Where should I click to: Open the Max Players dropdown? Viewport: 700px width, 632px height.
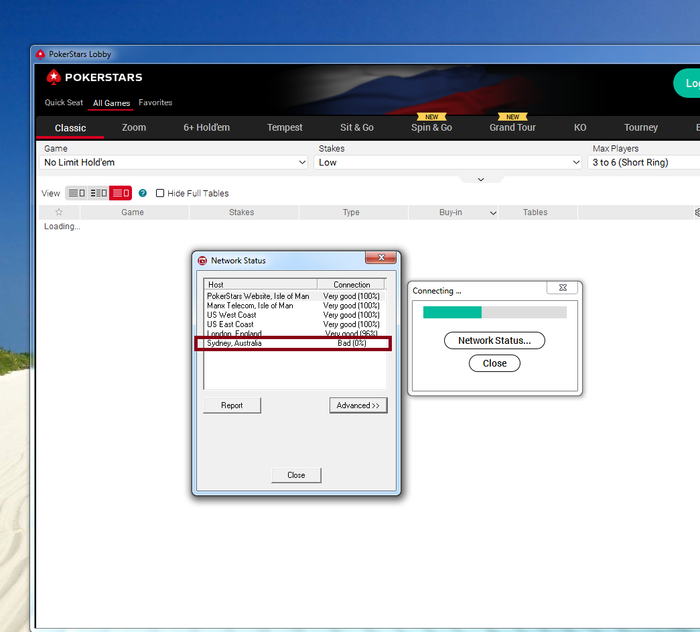click(x=644, y=162)
